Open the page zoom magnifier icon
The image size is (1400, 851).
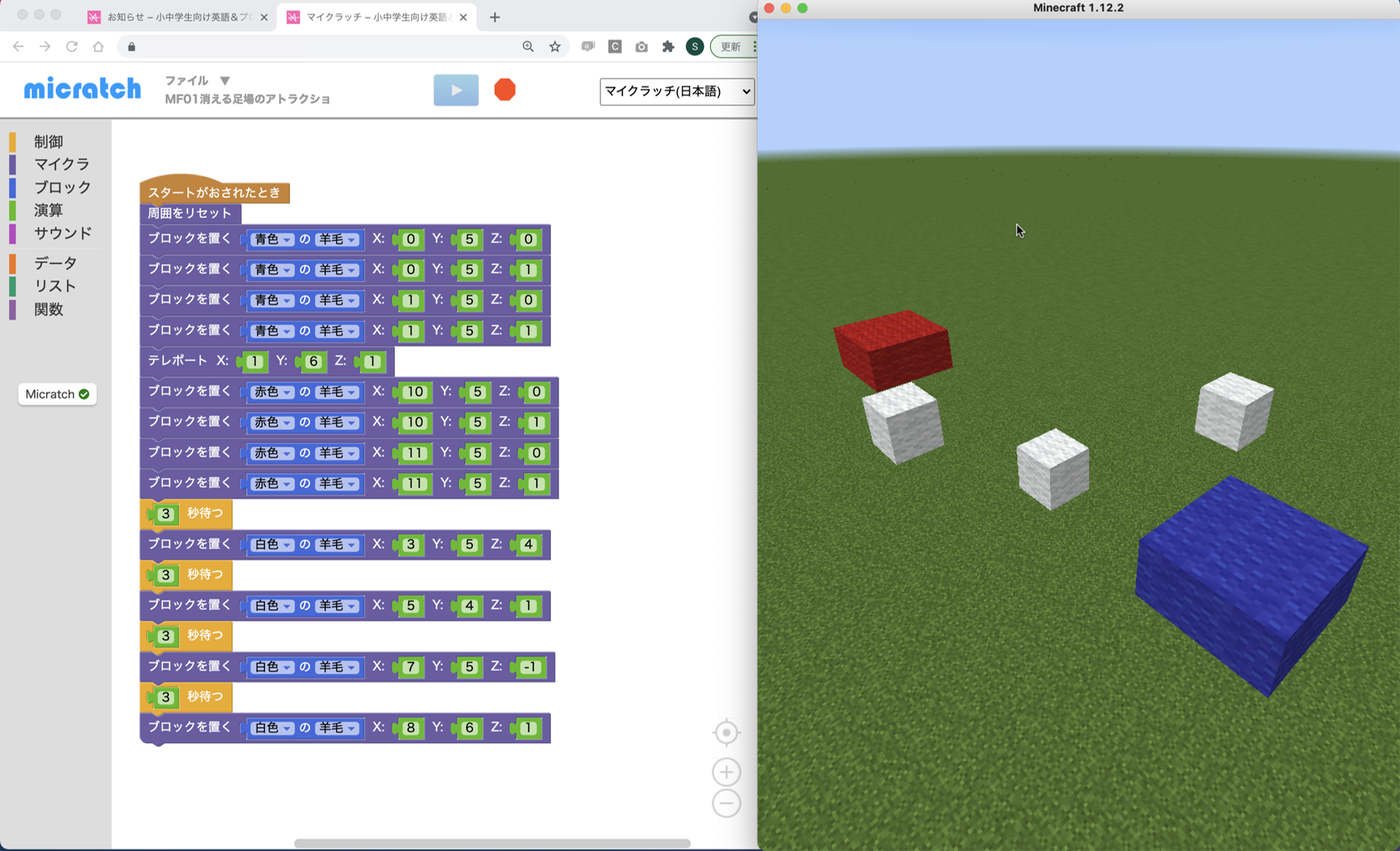click(x=528, y=46)
